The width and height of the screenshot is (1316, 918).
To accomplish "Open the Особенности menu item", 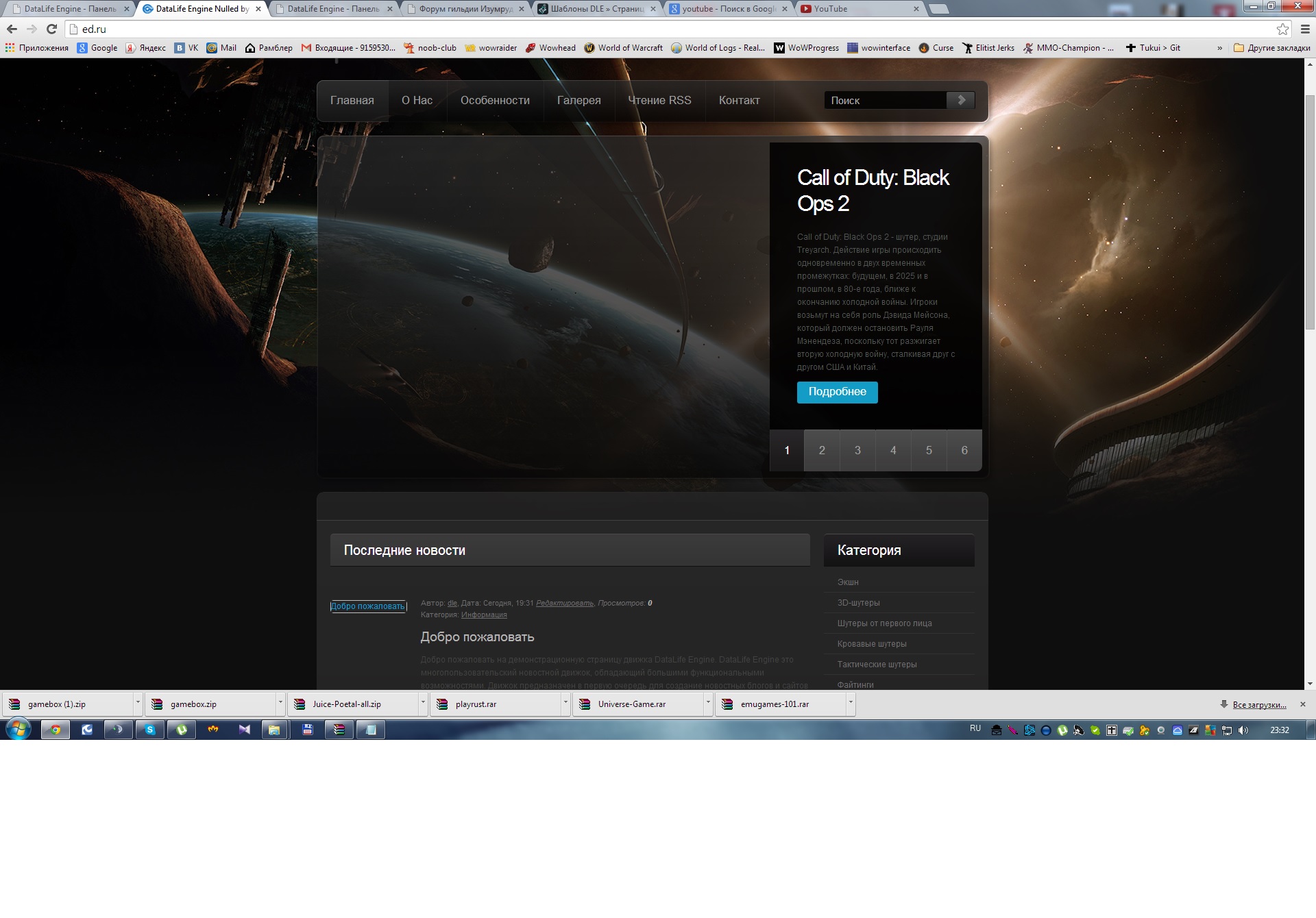I will click(495, 101).
